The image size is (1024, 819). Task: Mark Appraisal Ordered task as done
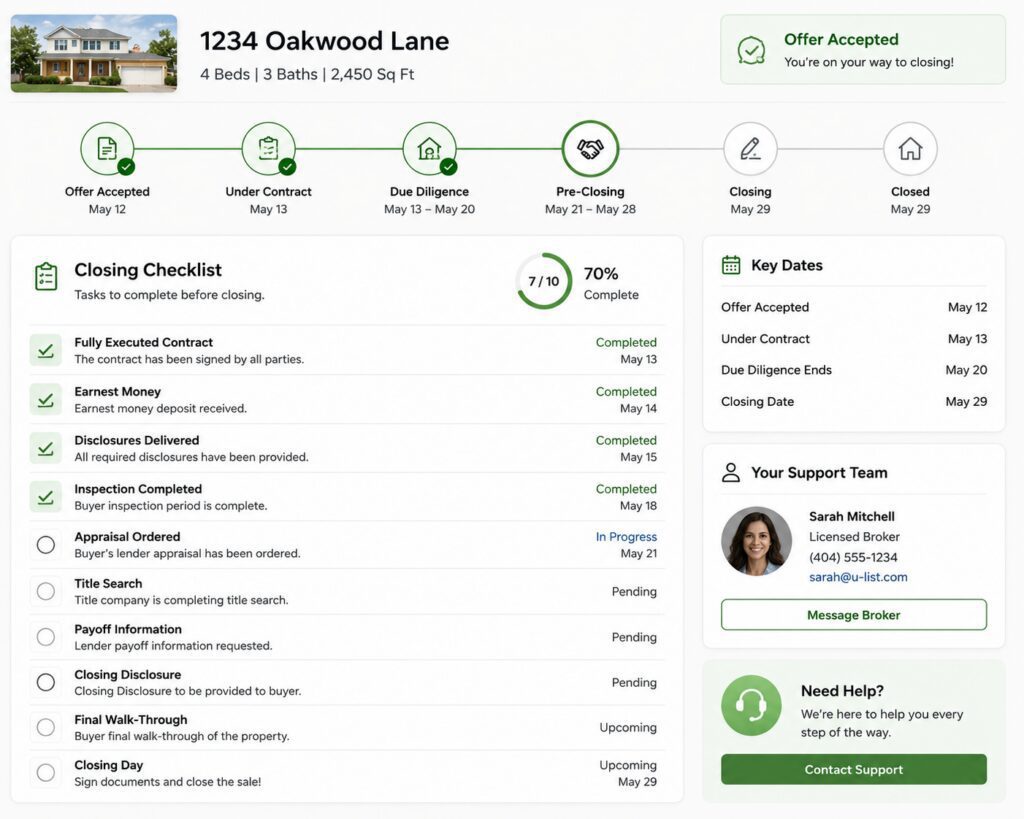coord(46,545)
